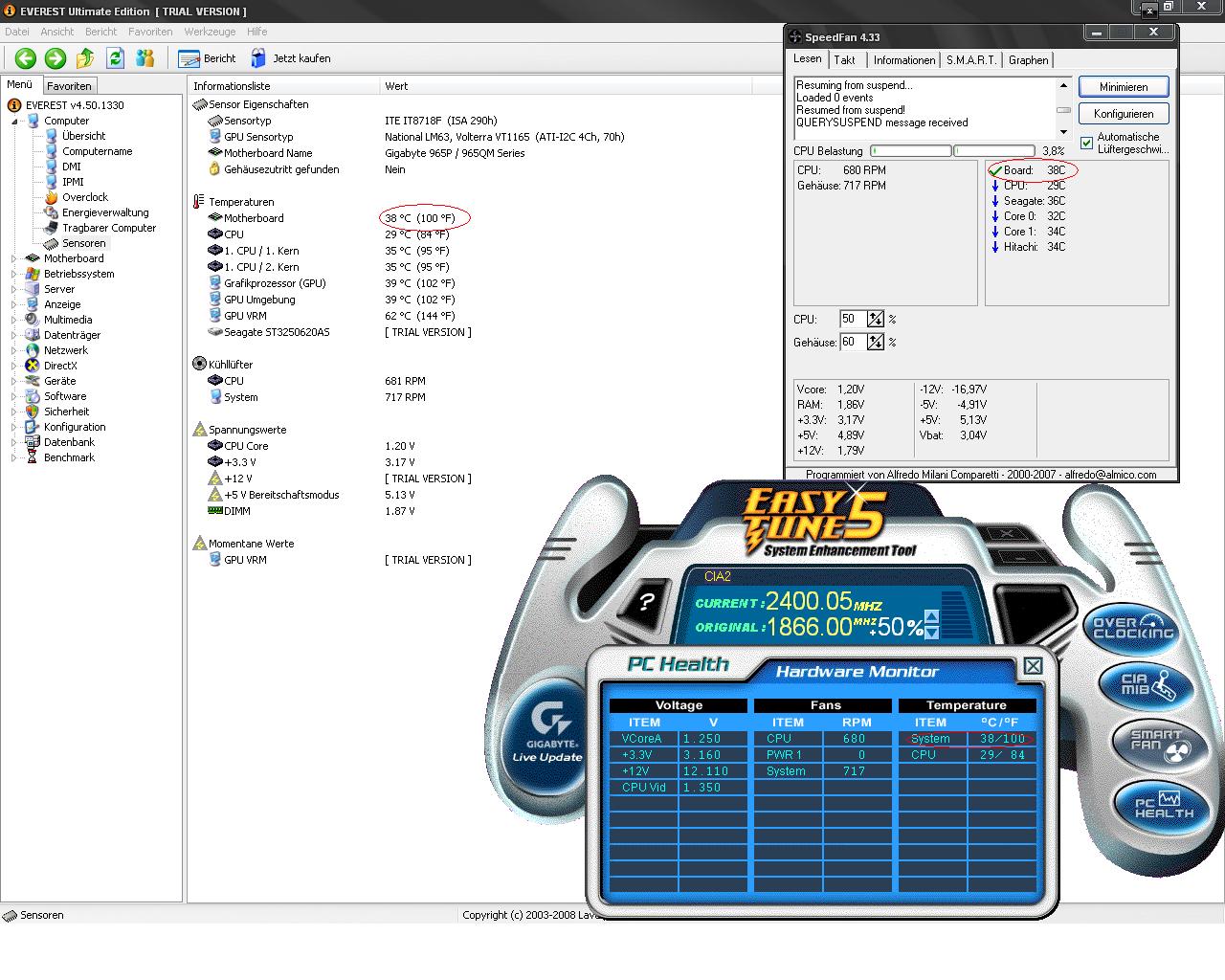Image resolution: width=1225 pixels, height=980 pixels.
Task: Click the Gehäuse fan percentage field showing 60
Action: [854, 342]
